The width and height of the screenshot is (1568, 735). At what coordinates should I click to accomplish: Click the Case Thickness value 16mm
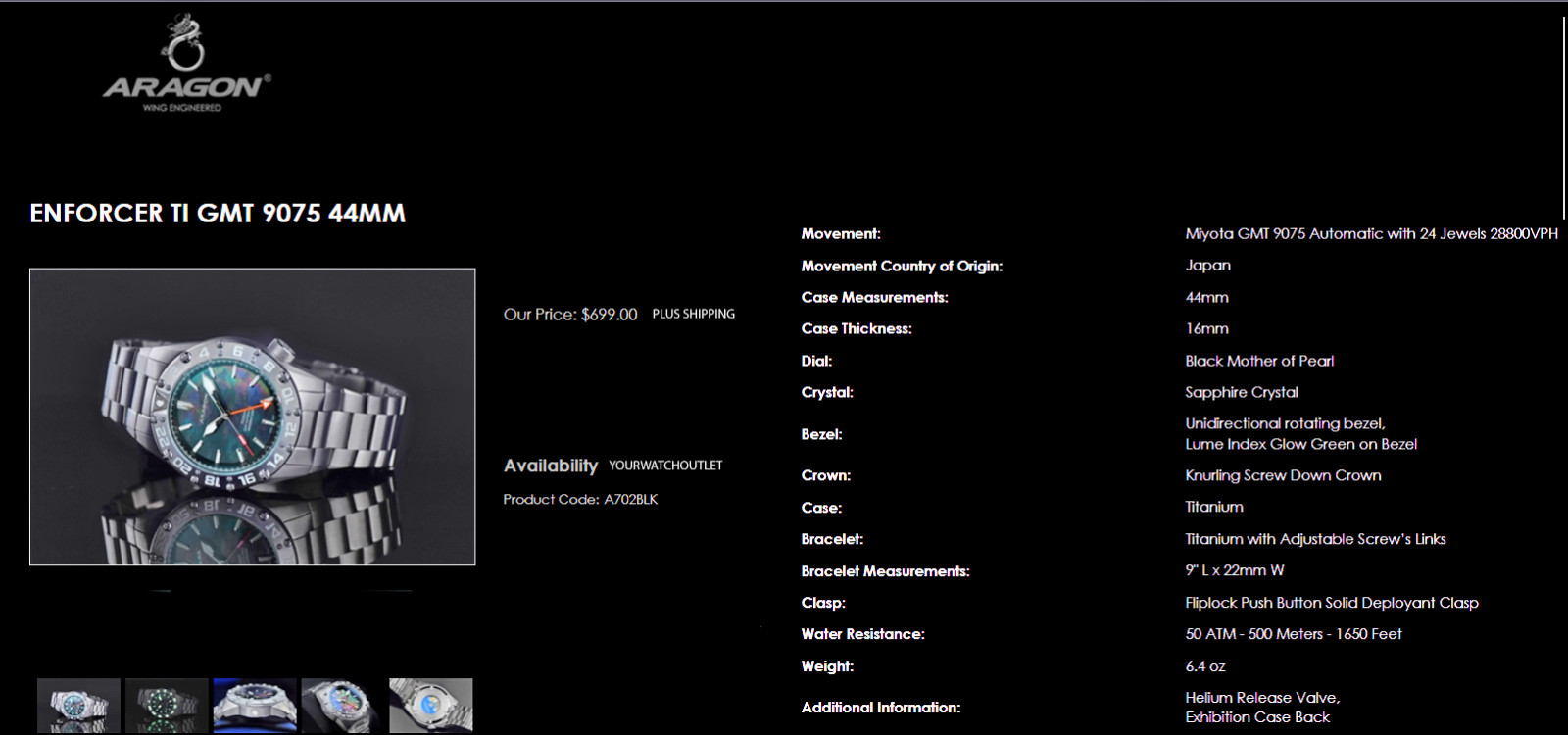(x=1206, y=329)
